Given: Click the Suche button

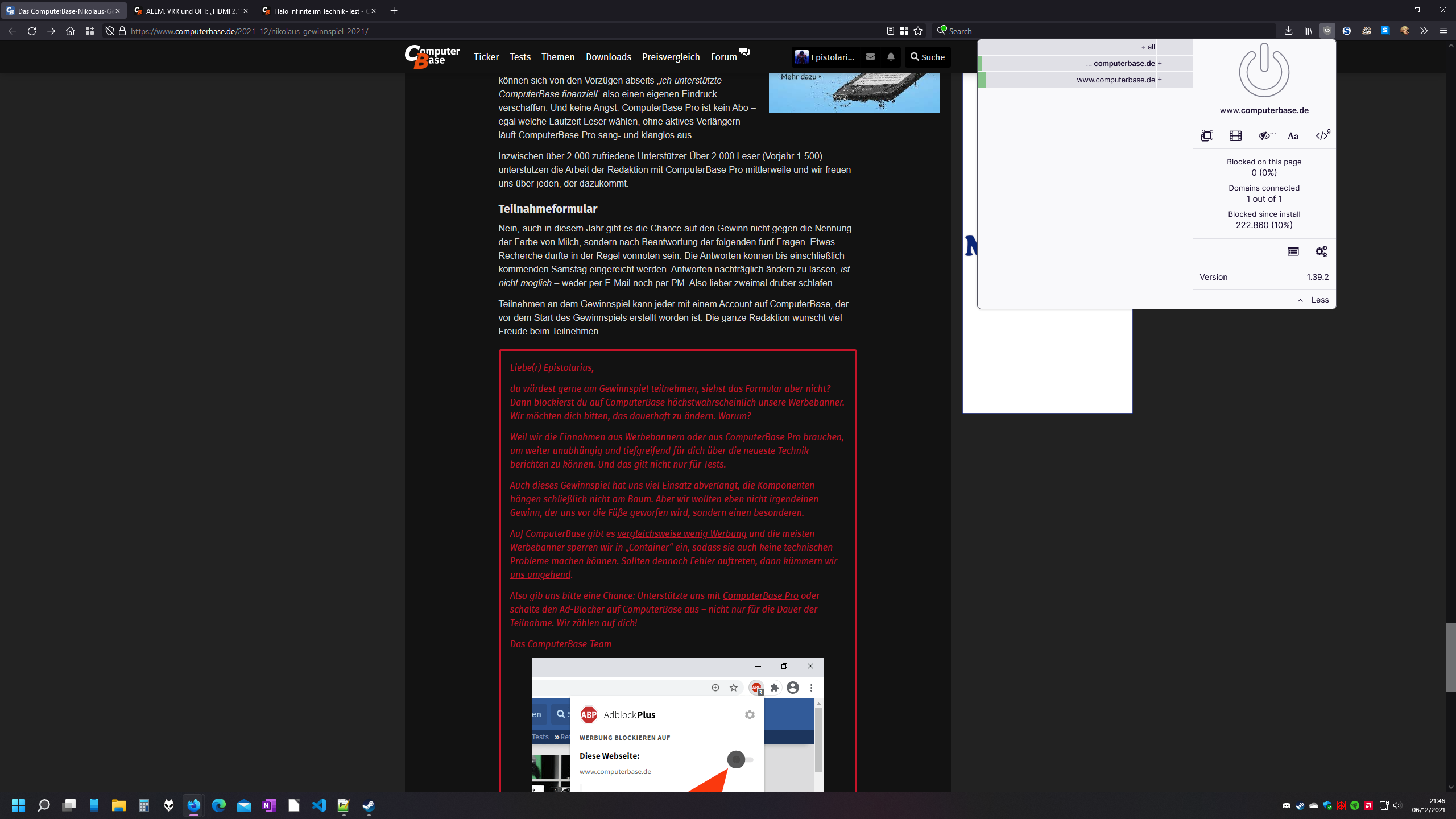Looking at the screenshot, I should tap(927, 57).
